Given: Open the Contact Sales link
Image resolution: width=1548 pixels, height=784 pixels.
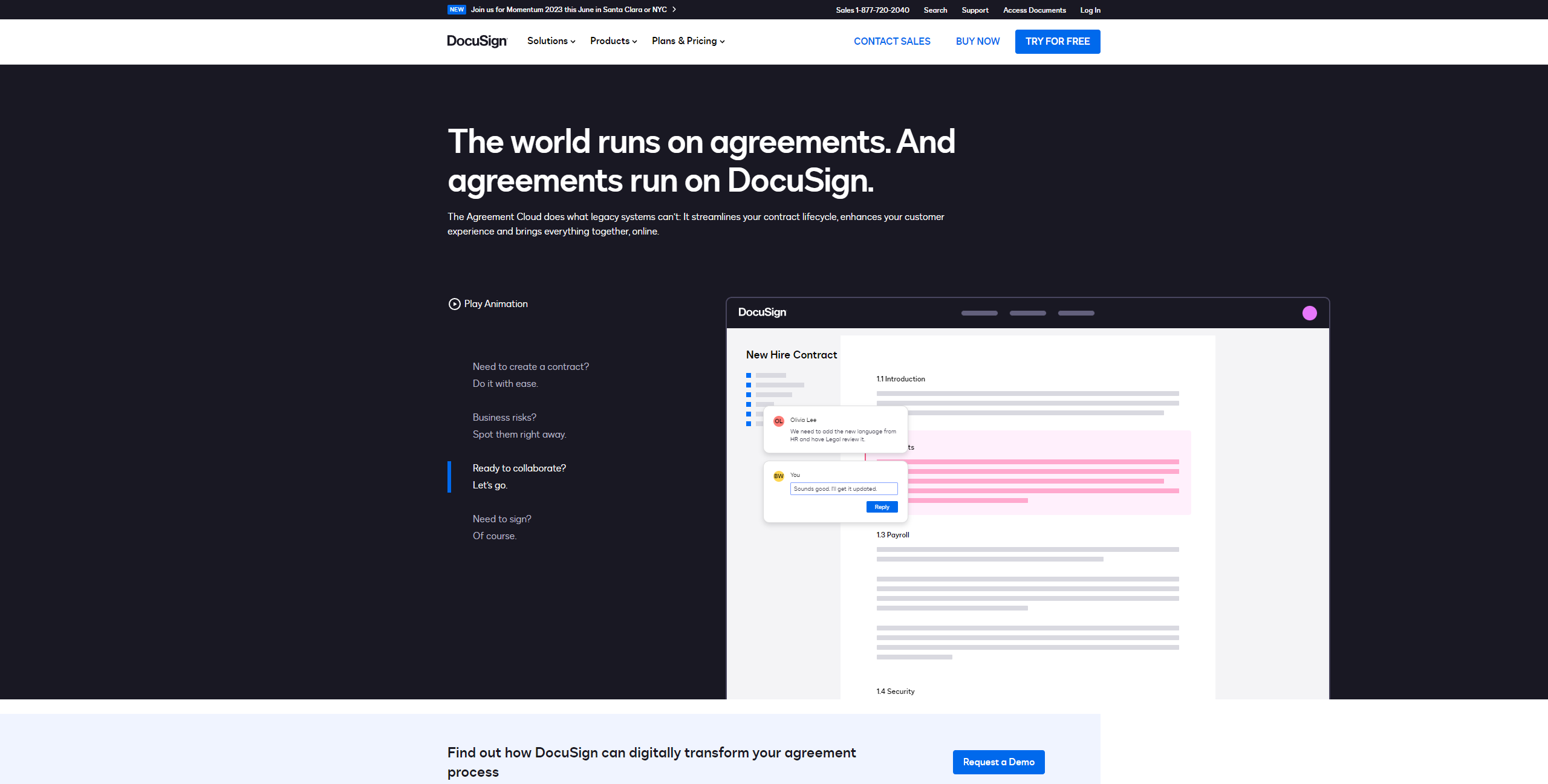Looking at the screenshot, I should click(x=892, y=42).
